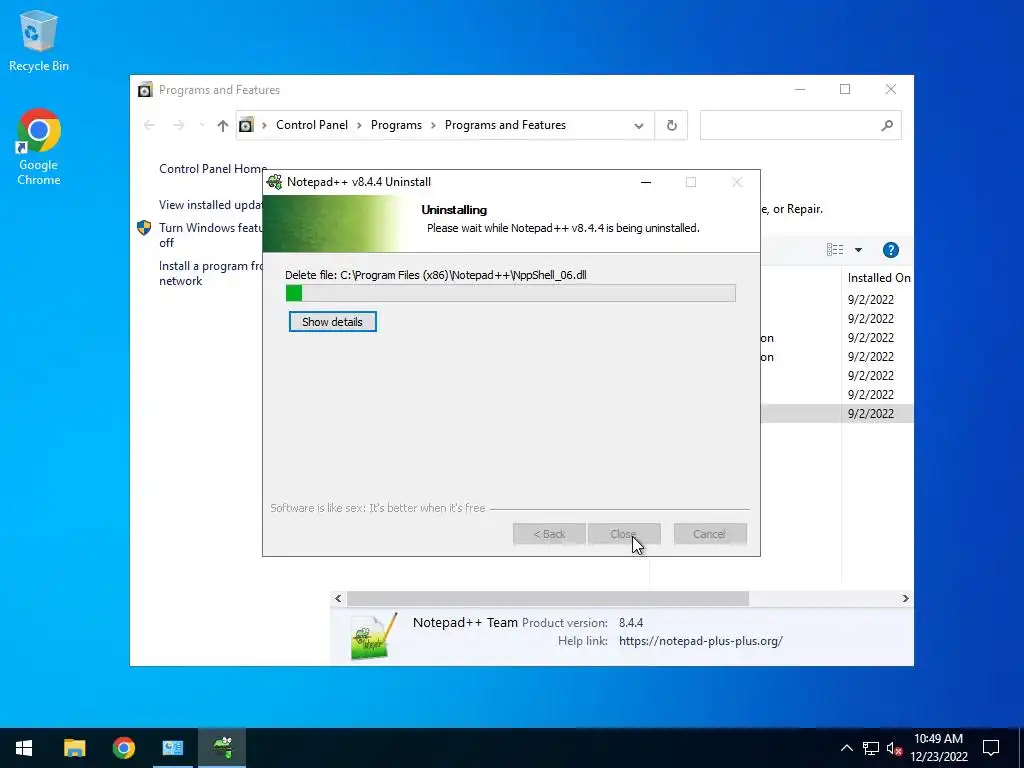
Task: Open recent locations dropdown in Programs and Features
Action: tap(202, 125)
